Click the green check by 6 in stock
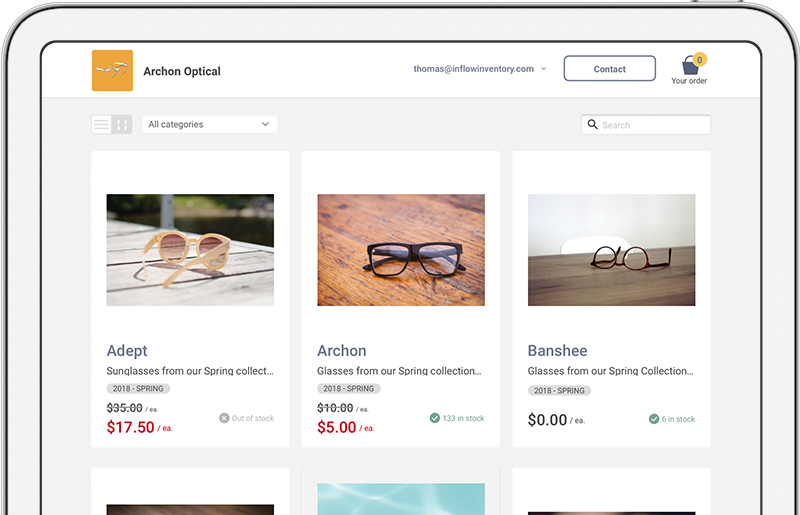 tap(654, 419)
